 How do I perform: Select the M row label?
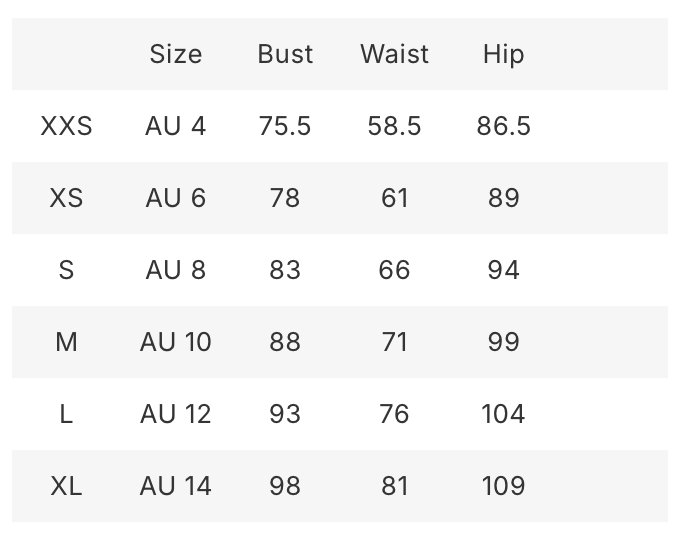point(66,342)
